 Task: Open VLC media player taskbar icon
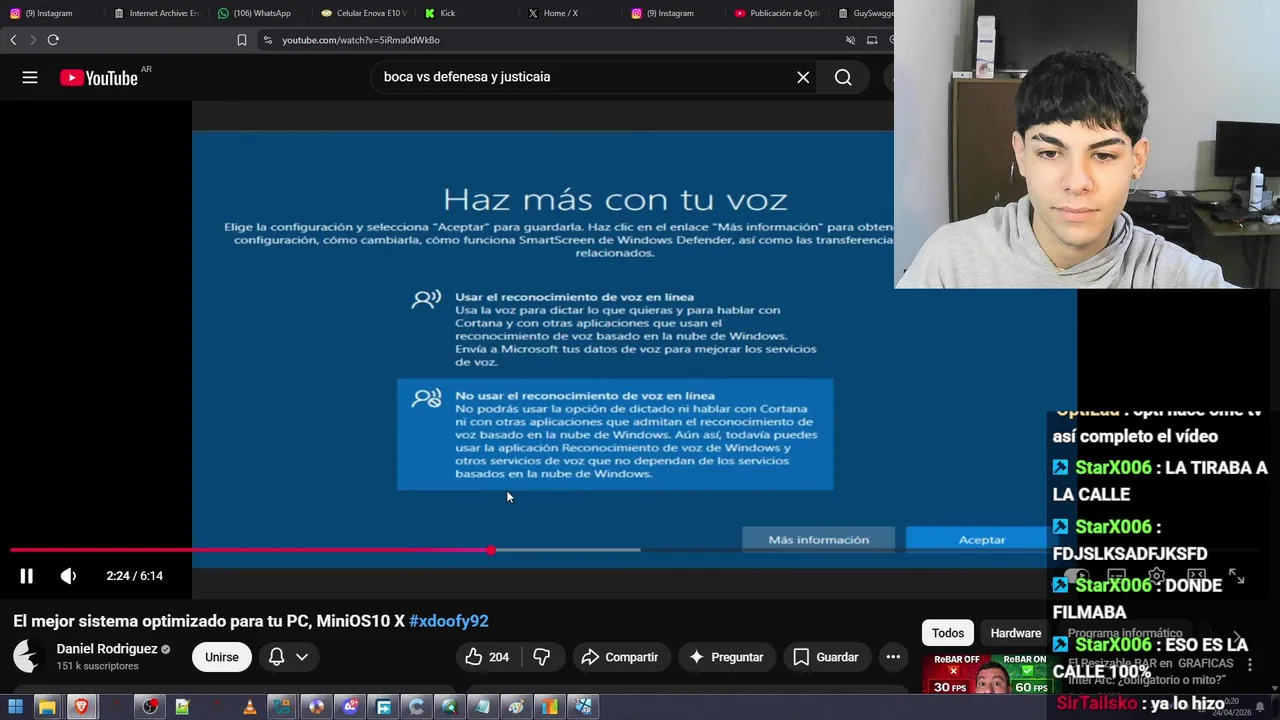[249, 707]
